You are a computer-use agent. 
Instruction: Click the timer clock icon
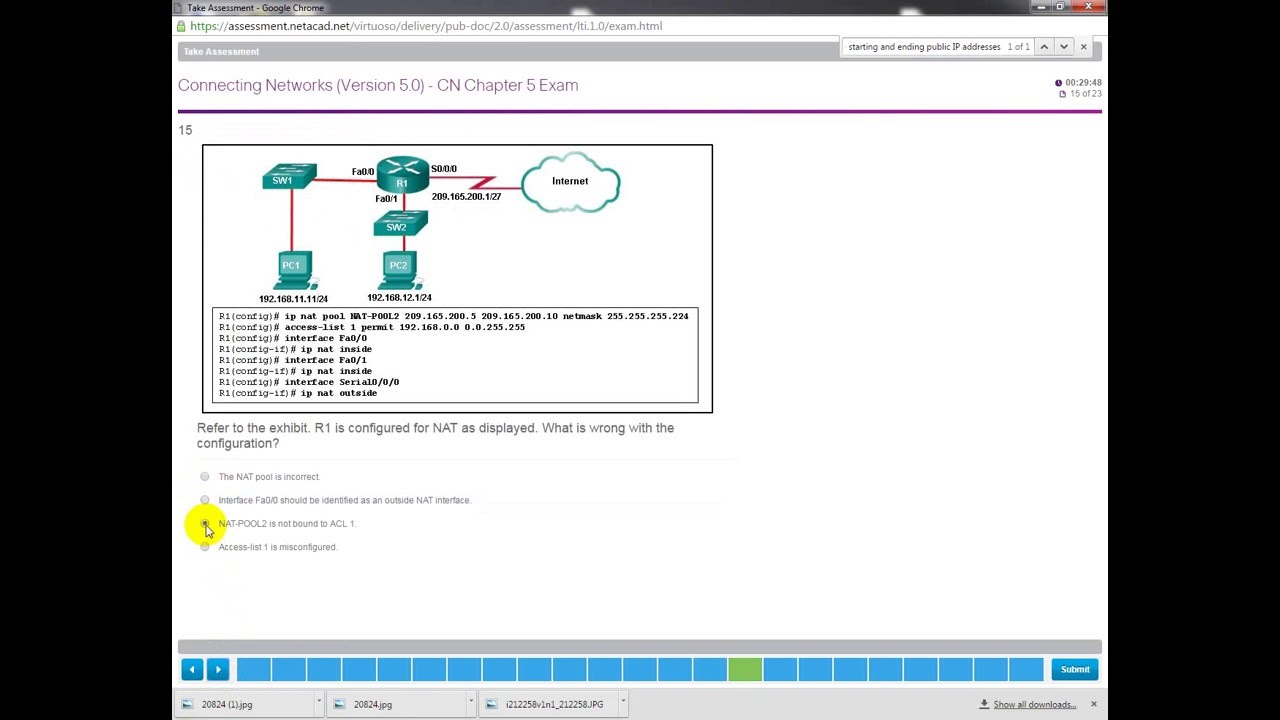(x=1058, y=83)
